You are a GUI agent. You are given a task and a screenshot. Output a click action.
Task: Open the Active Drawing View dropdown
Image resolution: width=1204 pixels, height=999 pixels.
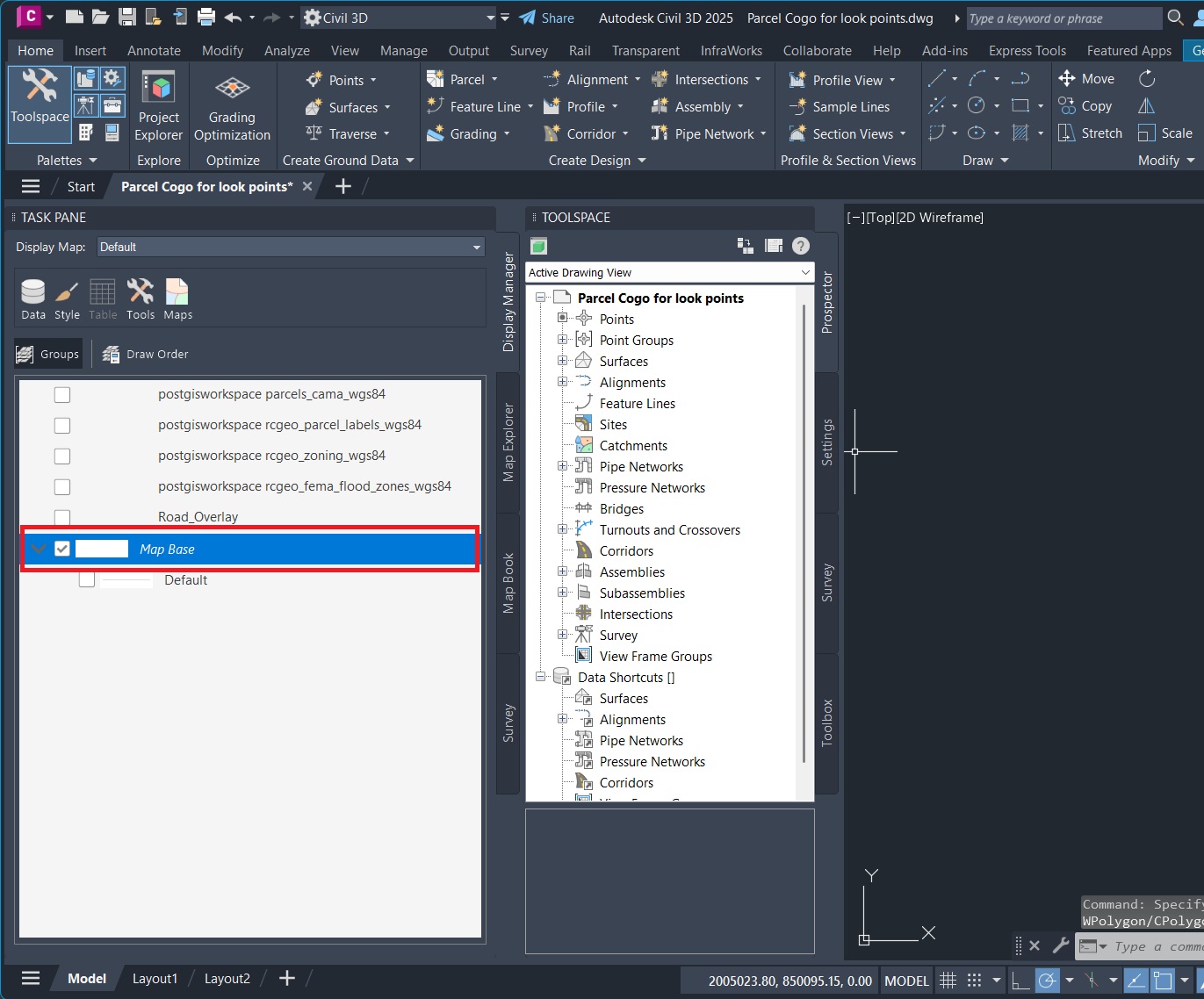[x=804, y=272]
